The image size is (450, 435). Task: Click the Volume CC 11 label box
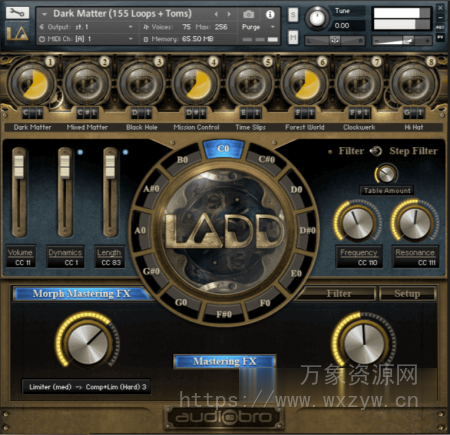coord(21,257)
